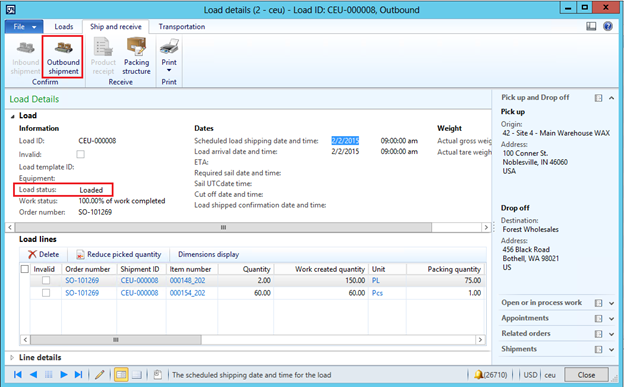
Task: Open the Product receipt icon
Action: (103, 47)
